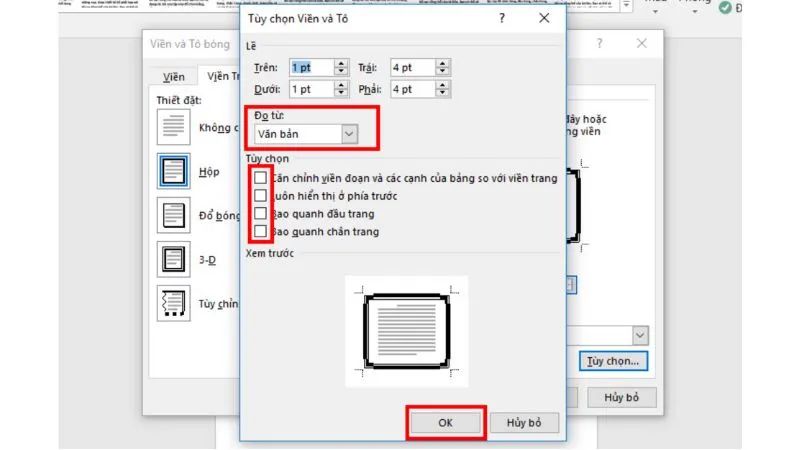Click the Dưới margin input field
800x450 pixels.
coord(312,89)
